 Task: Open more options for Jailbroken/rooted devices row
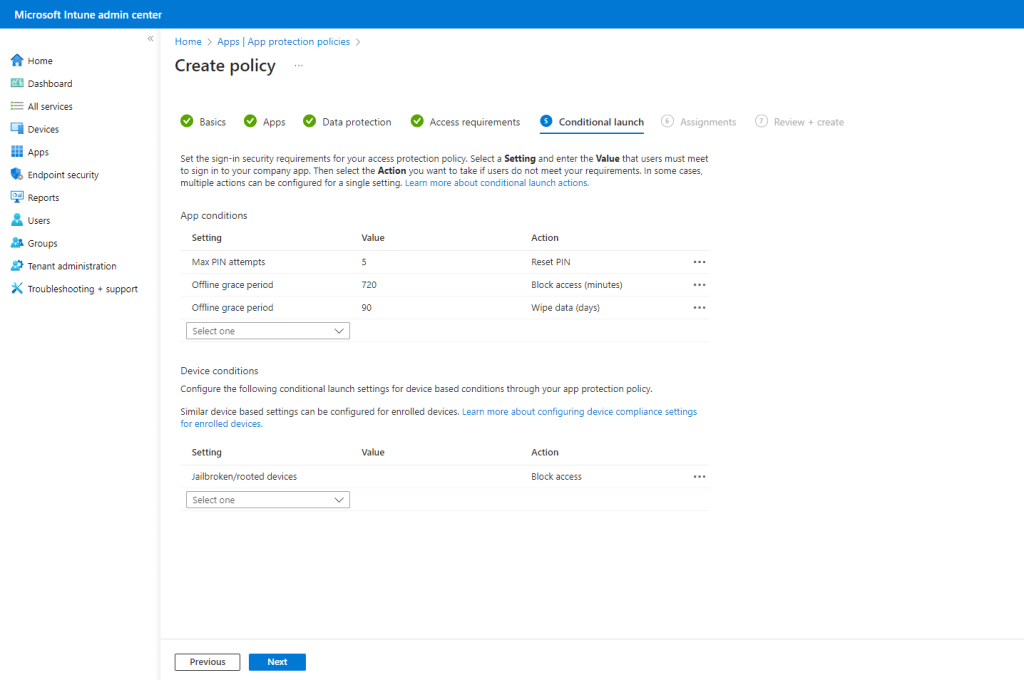point(699,477)
